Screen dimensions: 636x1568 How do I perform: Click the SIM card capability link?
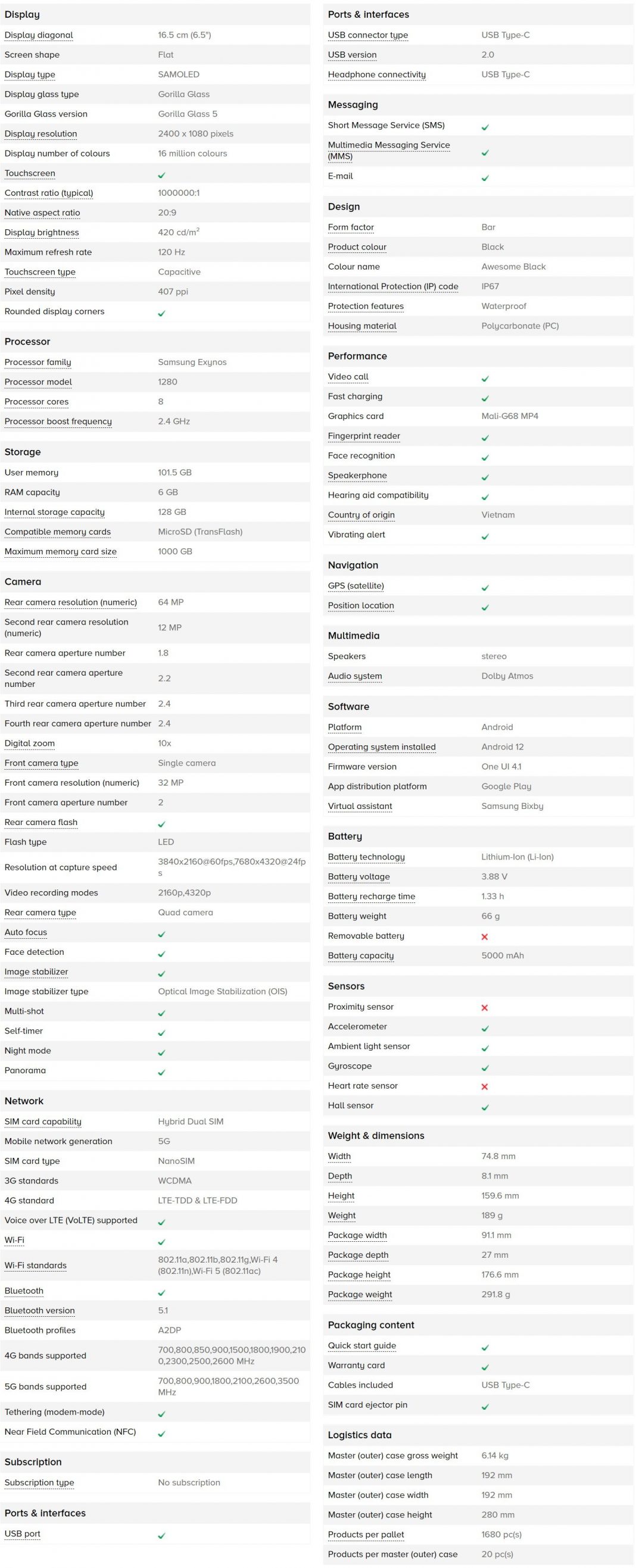(43, 1122)
